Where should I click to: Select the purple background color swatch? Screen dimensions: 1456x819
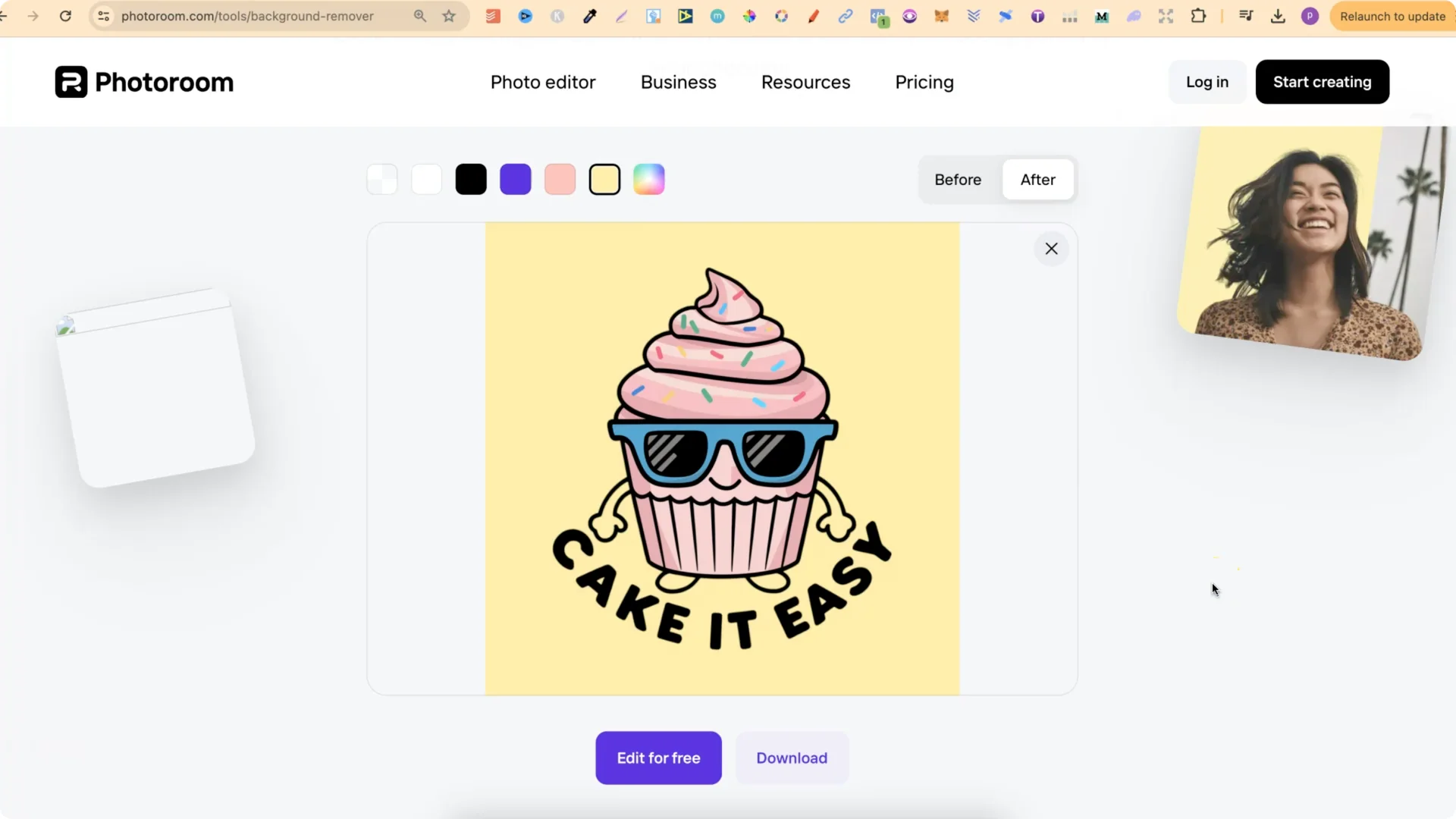(x=515, y=179)
